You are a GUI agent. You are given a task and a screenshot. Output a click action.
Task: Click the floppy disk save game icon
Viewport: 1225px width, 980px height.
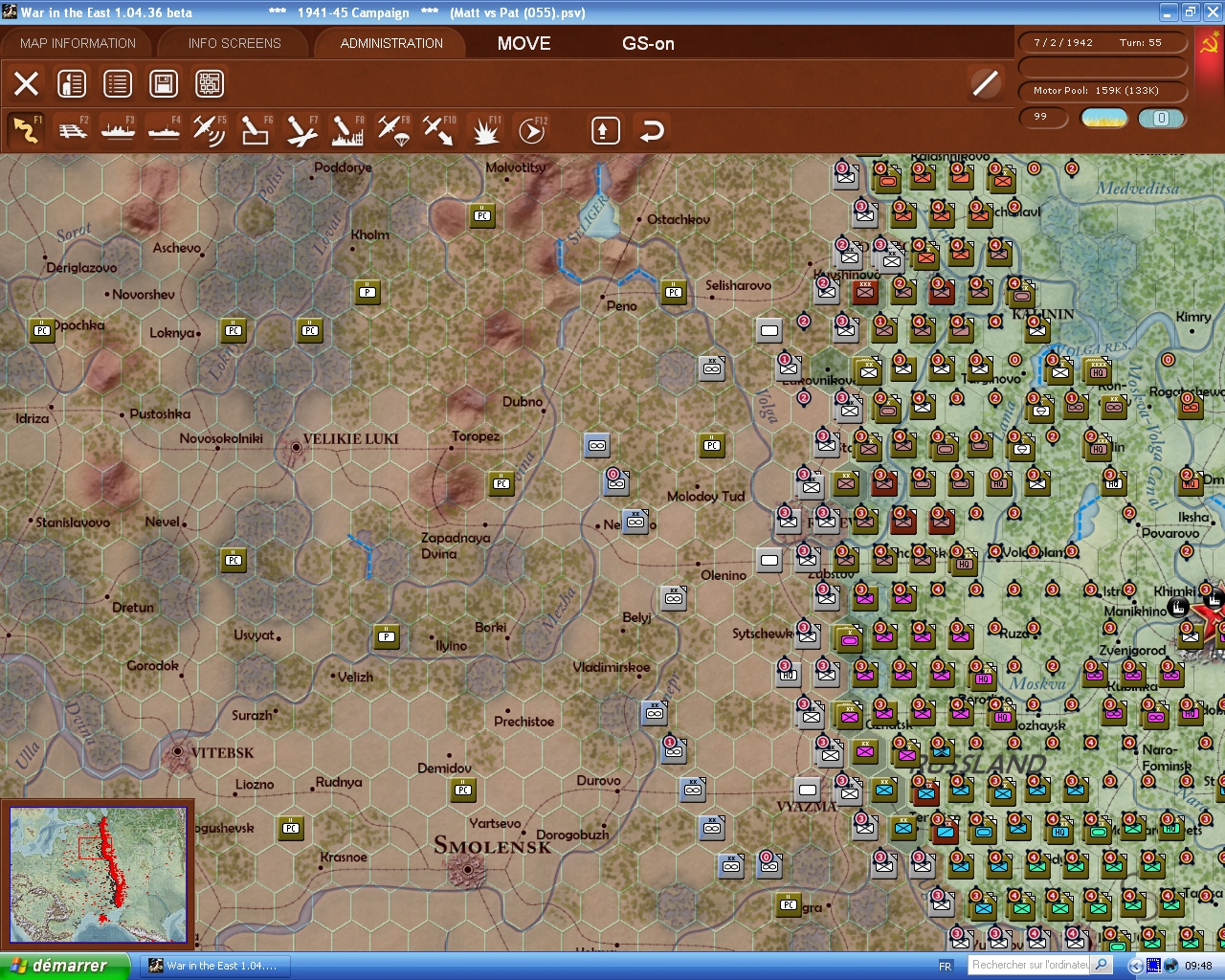pos(164,84)
